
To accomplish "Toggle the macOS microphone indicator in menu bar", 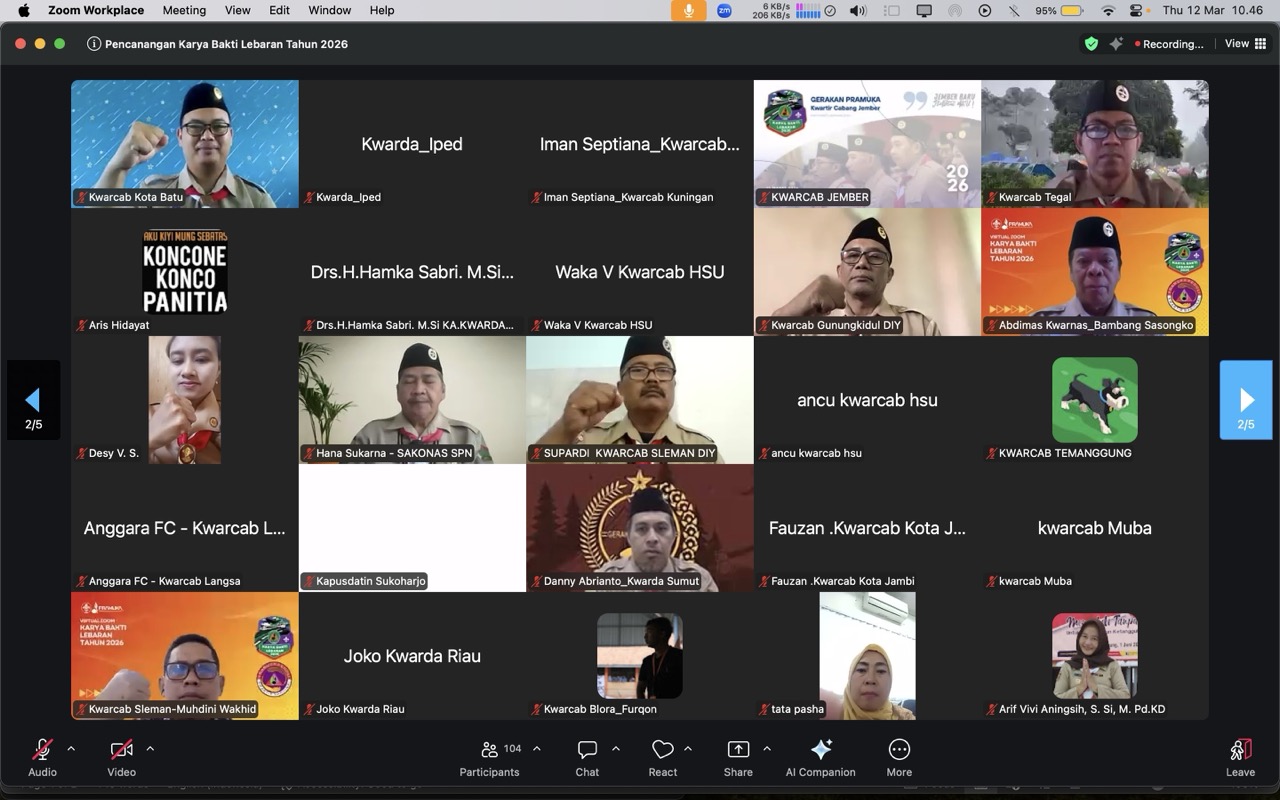I will pos(688,10).
